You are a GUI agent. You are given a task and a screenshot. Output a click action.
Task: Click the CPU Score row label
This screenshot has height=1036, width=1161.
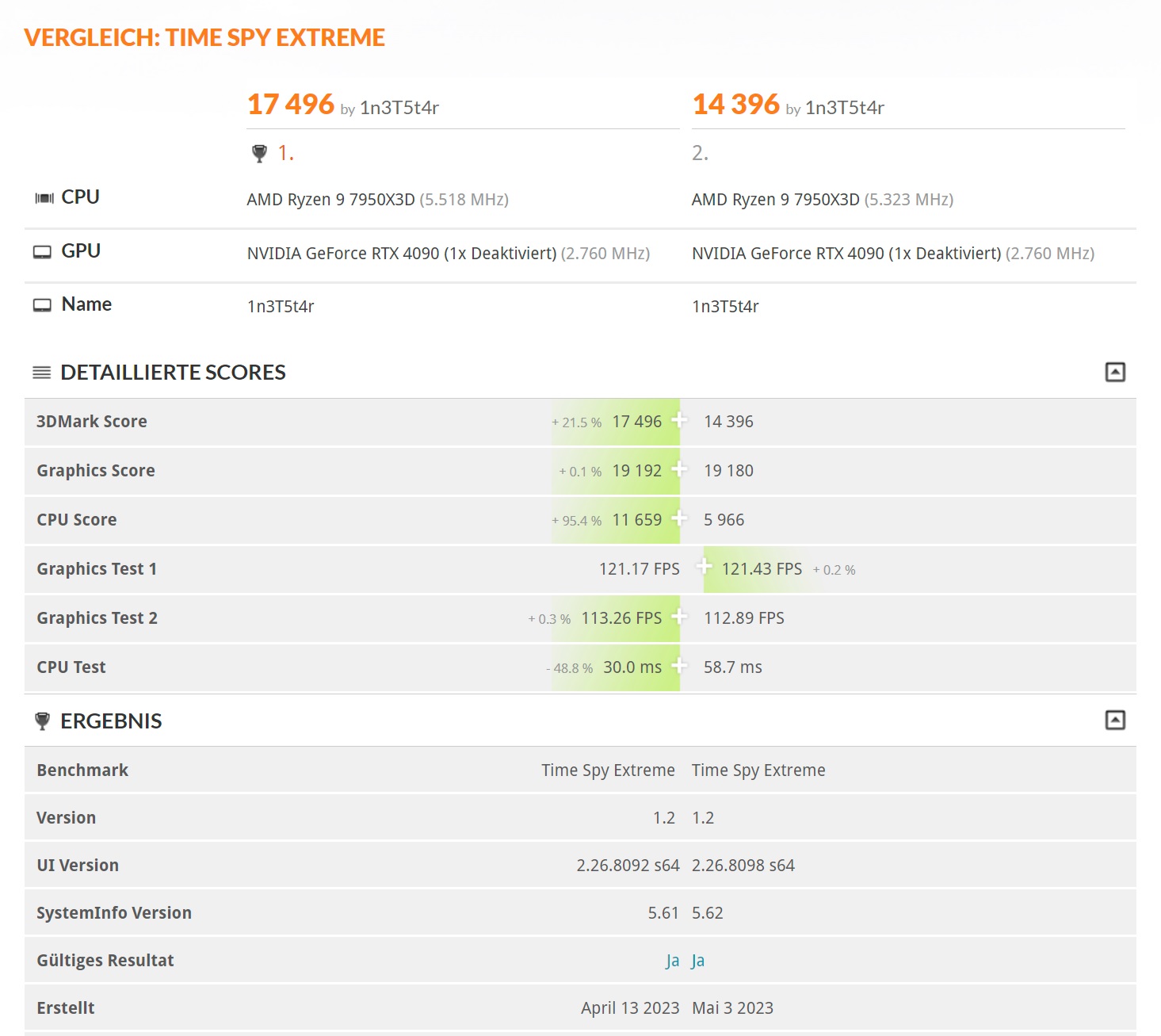(77, 520)
